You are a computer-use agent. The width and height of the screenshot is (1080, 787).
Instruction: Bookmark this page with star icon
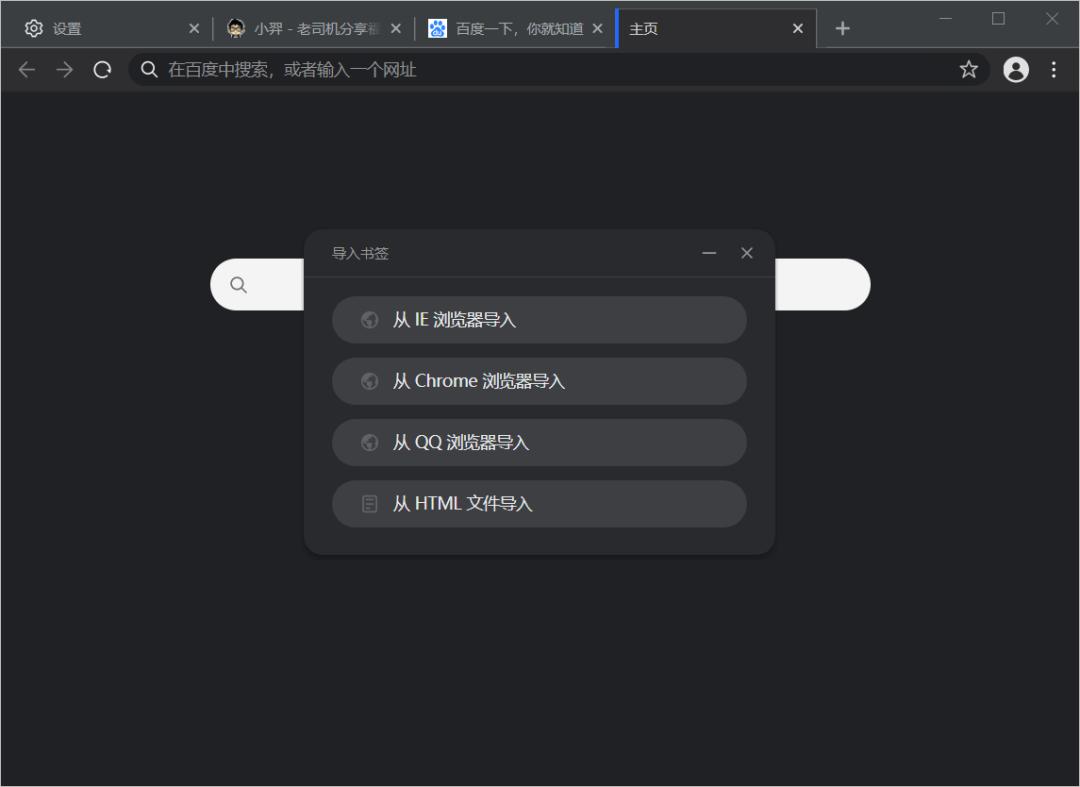pos(968,69)
